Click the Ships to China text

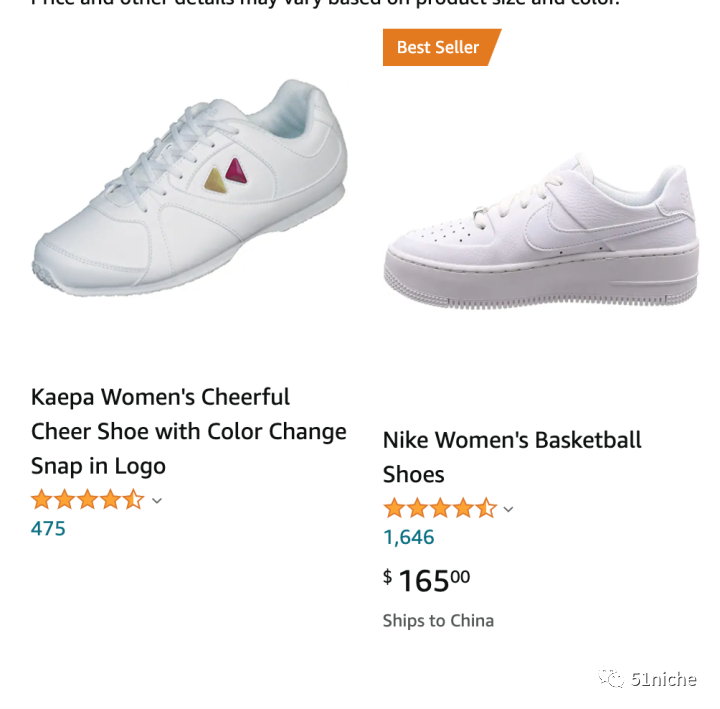(x=438, y=621)
